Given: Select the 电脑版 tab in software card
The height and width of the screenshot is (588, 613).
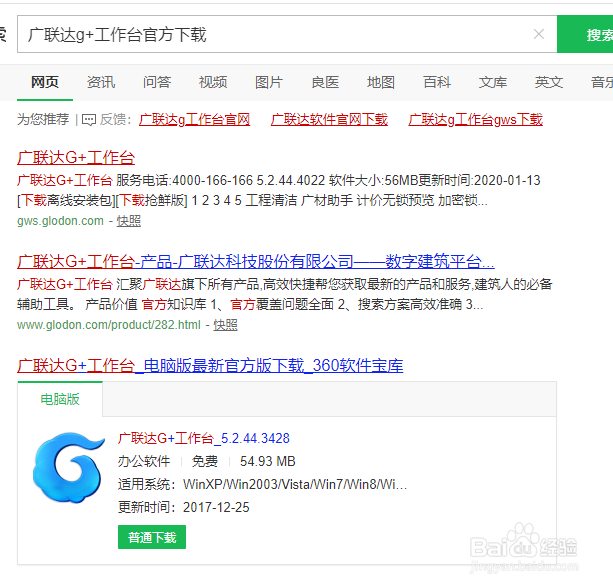Looking at the screenshot, I should tap(60, 399).
